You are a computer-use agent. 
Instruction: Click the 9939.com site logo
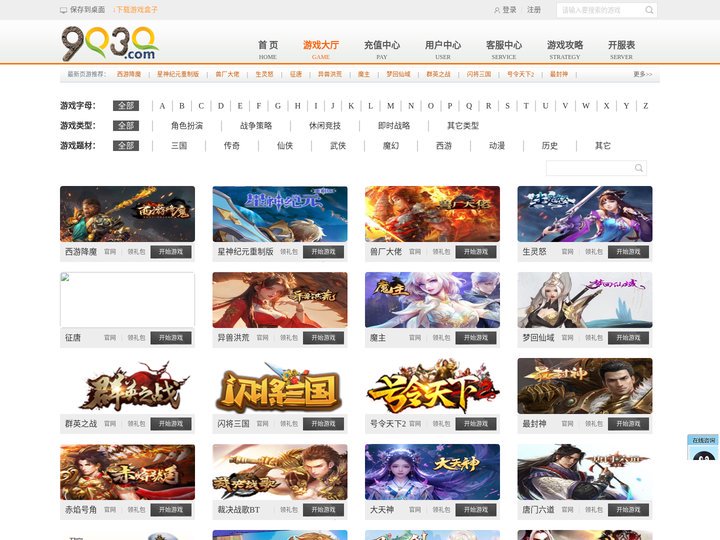coord(110,43)
